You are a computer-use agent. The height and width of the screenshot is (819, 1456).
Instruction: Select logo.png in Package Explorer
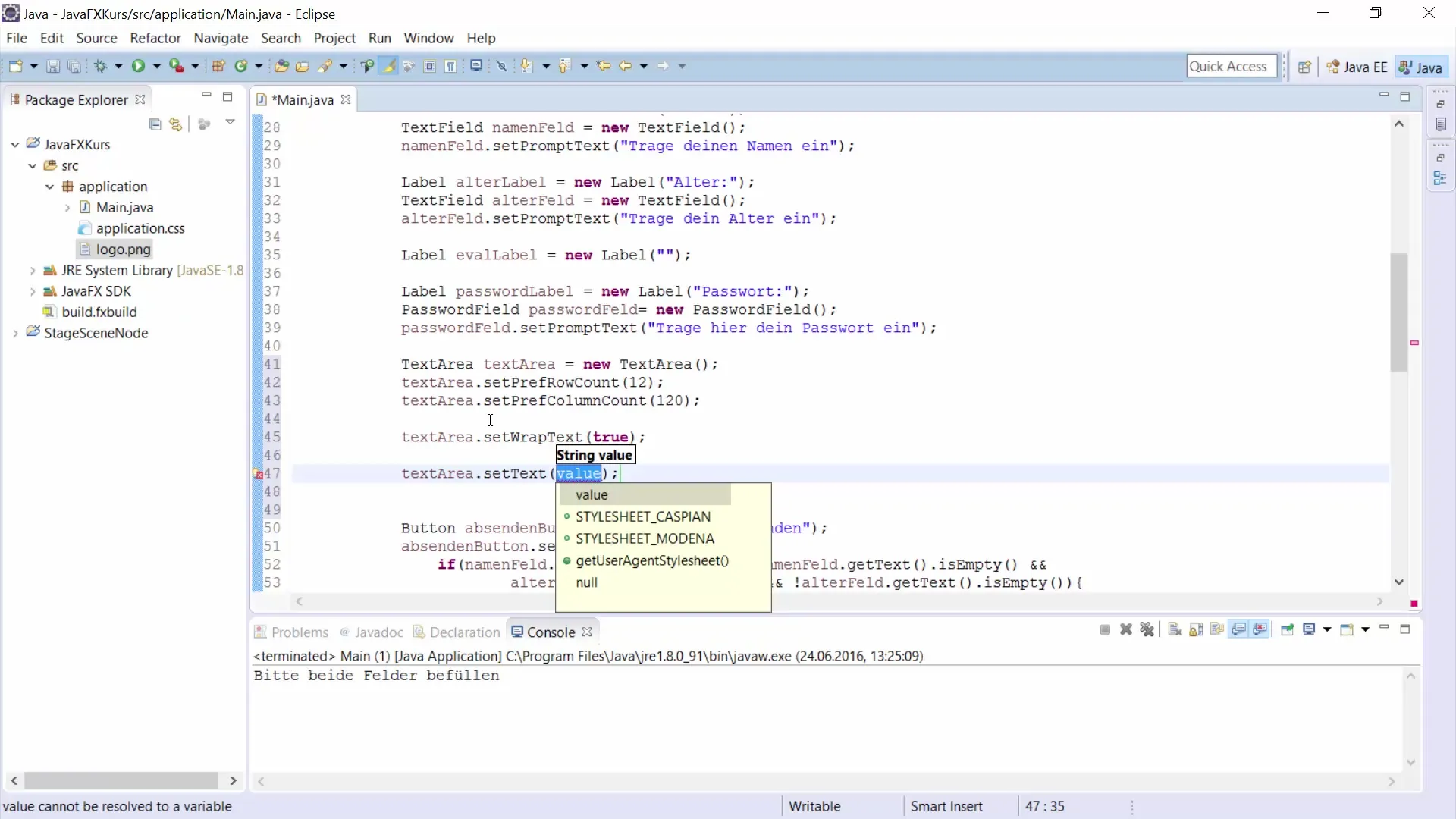[123, 249]
